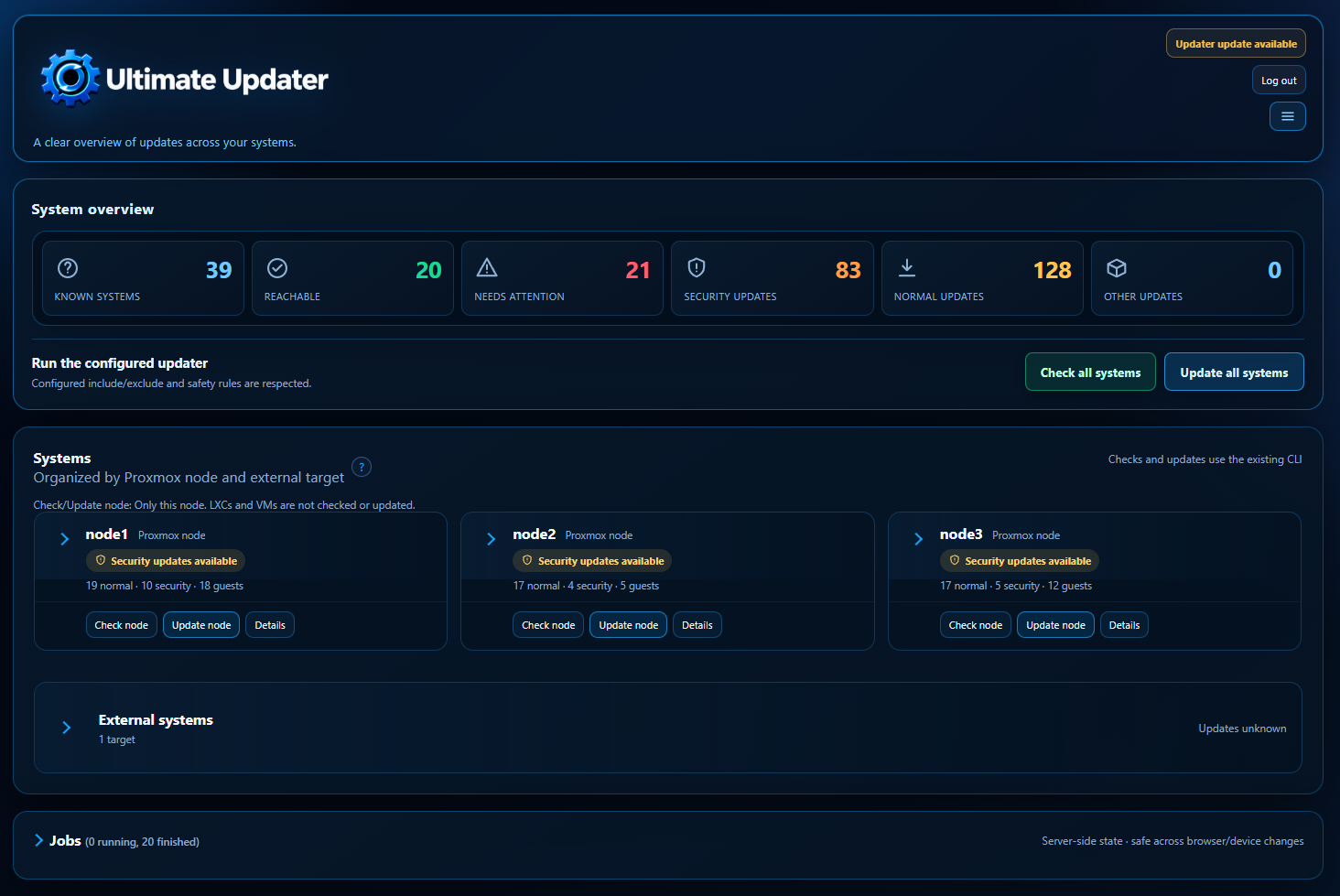Click the Reachable checkmark circle icon
The width and height of the screenshot is (1340, 896).
pos(277,268)
